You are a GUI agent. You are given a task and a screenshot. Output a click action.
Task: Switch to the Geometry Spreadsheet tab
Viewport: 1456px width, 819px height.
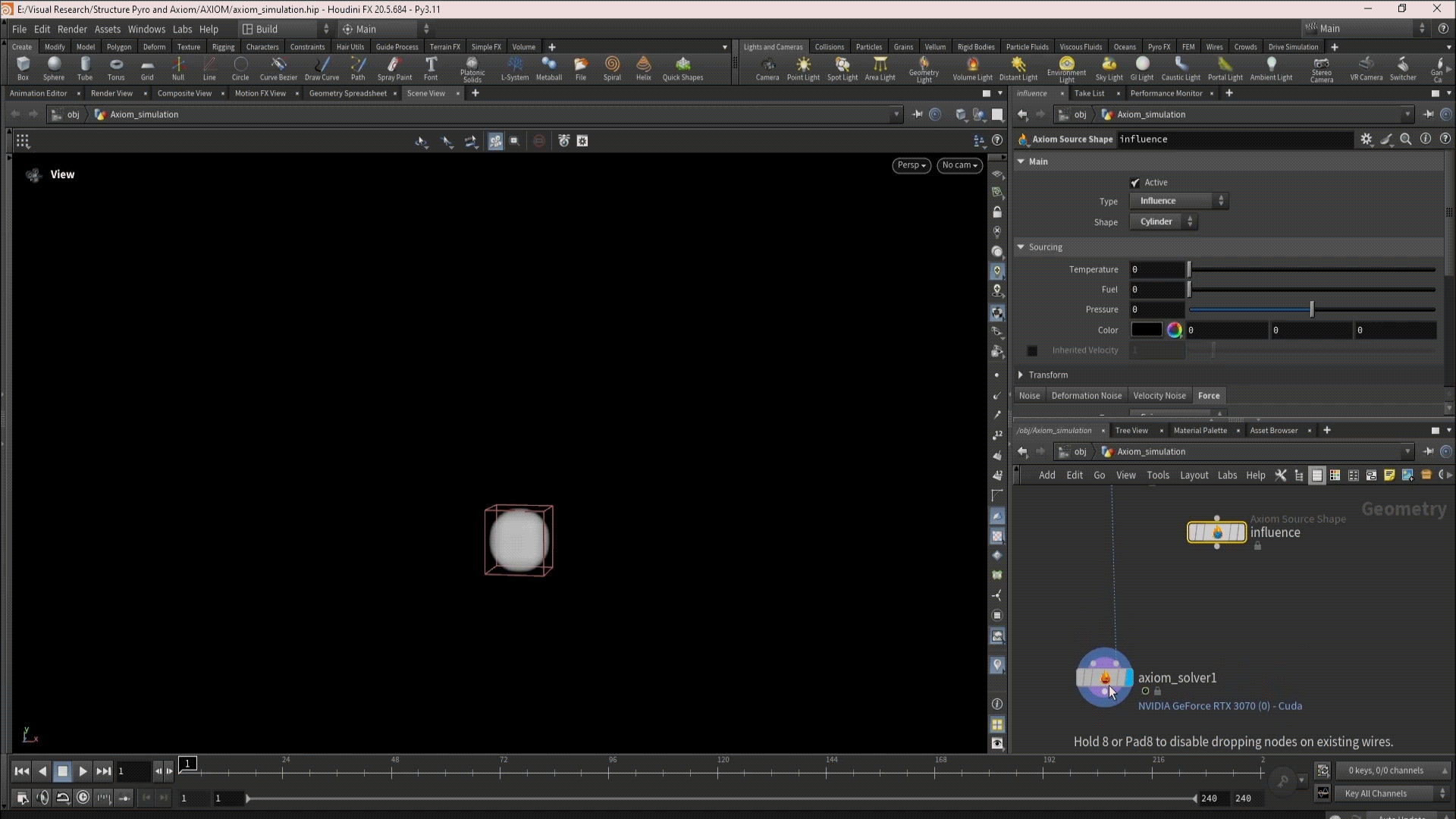coord(347,93)
